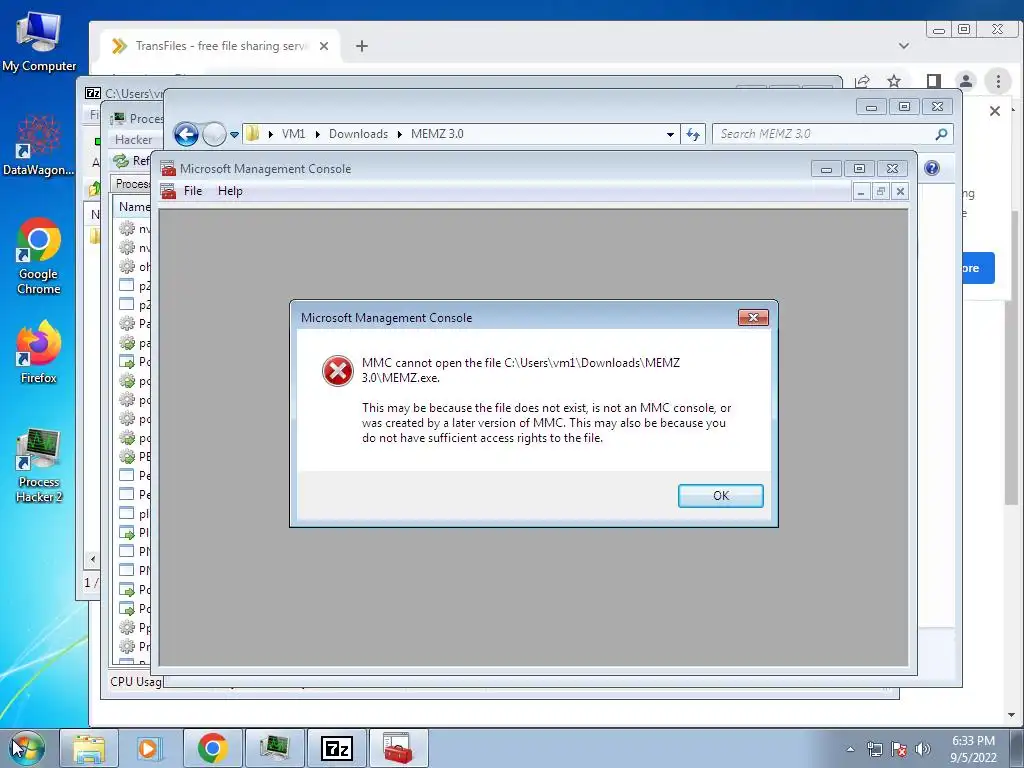Click the Explorer forward navigation button
1024x768 pixels.
214,135
